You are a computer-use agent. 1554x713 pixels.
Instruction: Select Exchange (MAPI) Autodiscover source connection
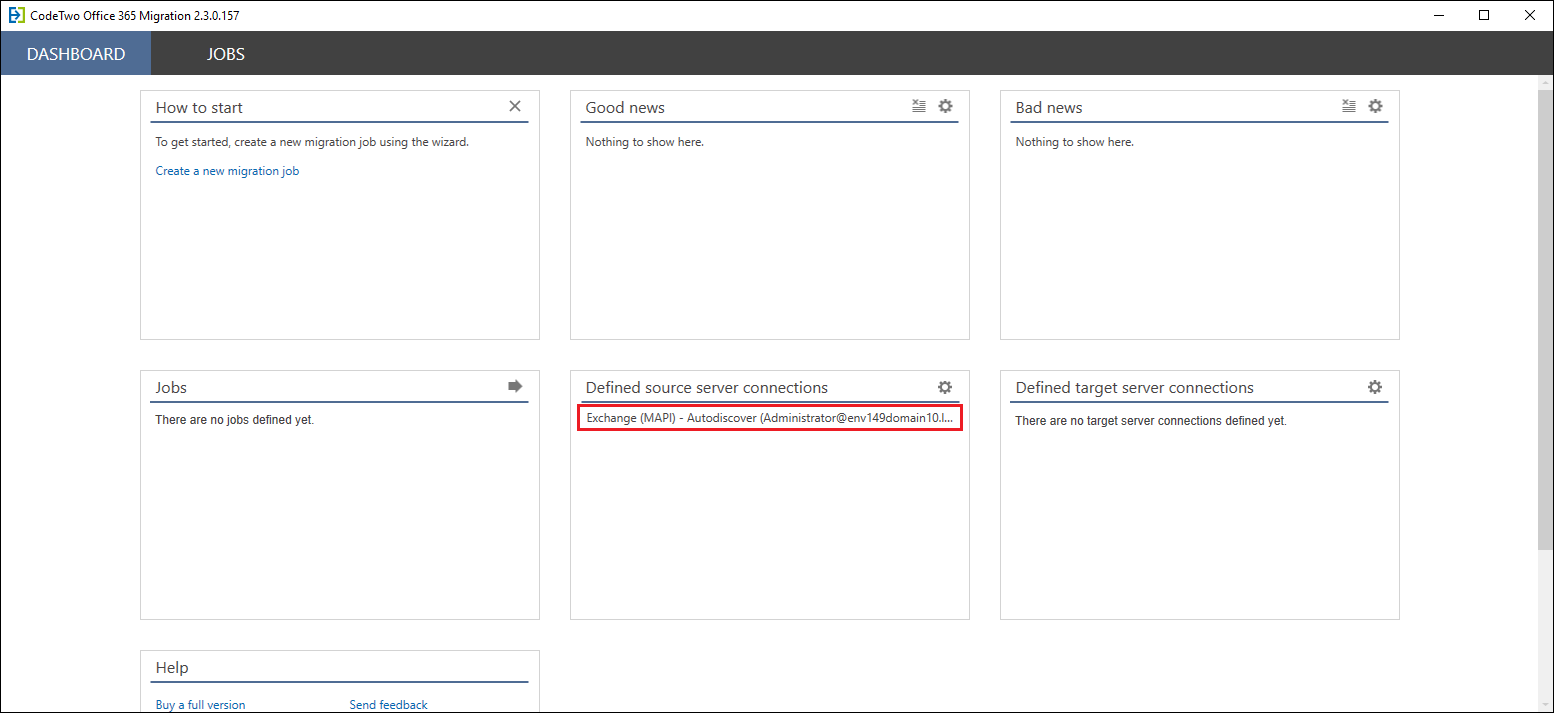click(770, 418)
